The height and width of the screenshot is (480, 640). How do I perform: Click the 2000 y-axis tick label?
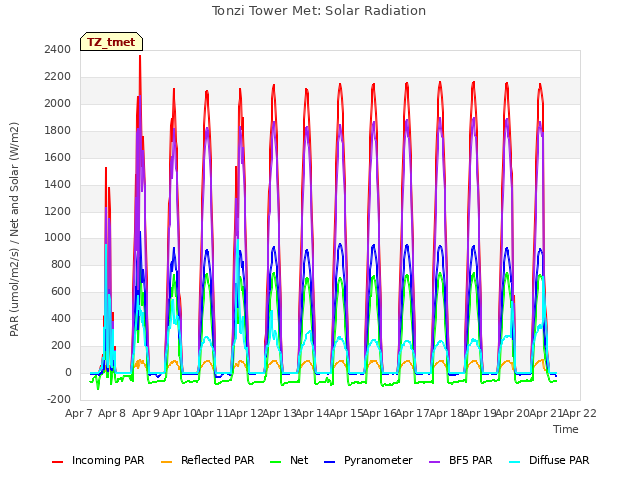58,103
